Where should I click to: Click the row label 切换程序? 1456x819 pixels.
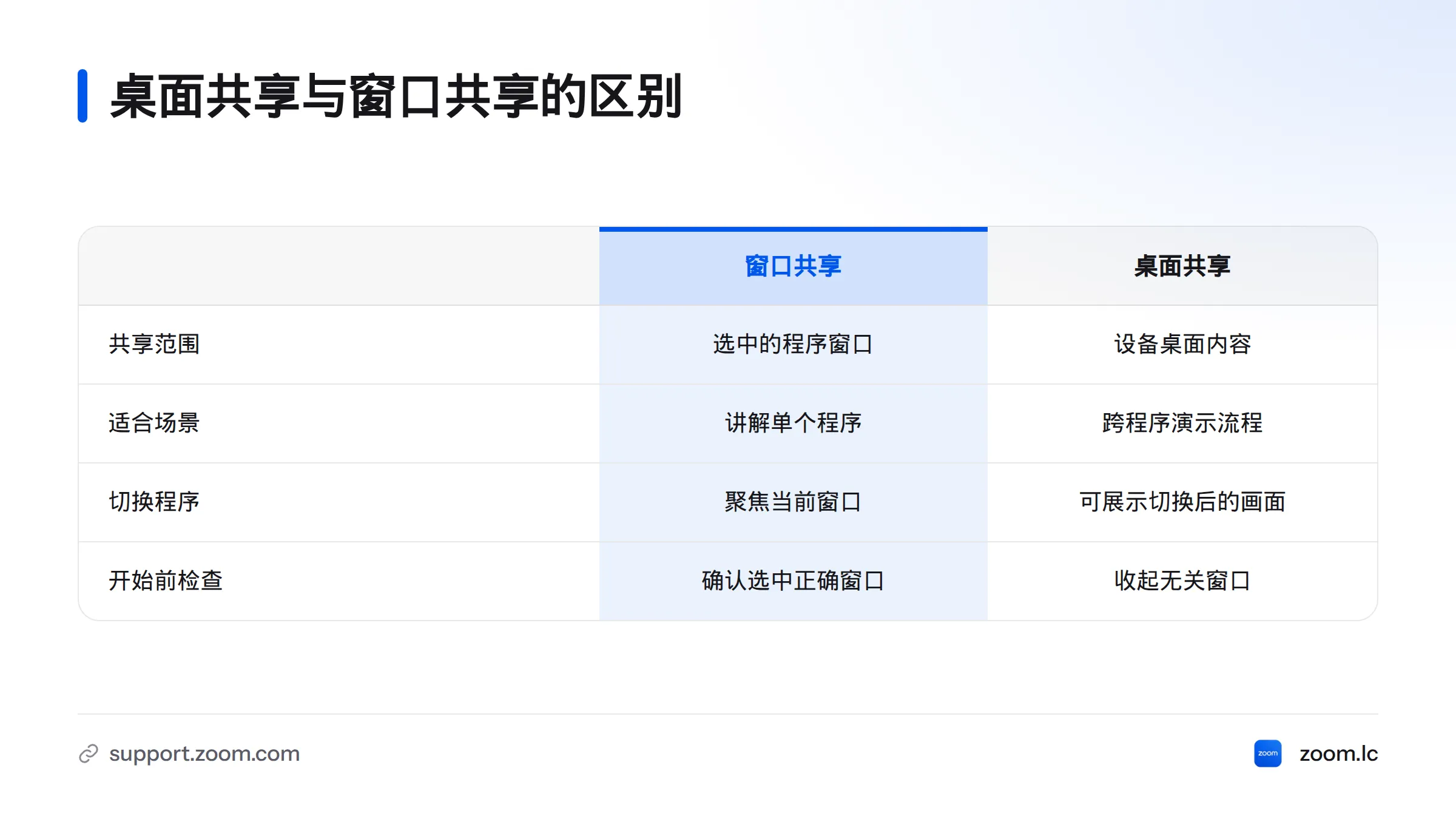154,502
